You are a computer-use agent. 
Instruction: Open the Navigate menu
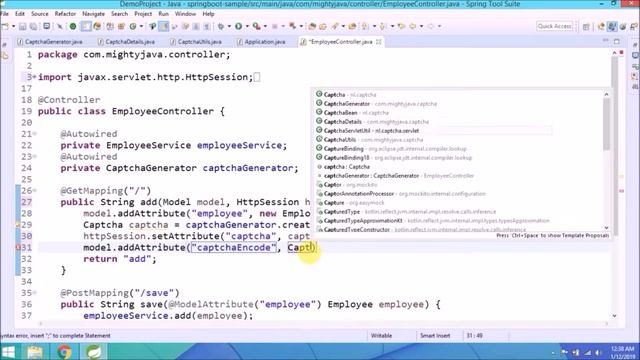(x=93, y=14)
